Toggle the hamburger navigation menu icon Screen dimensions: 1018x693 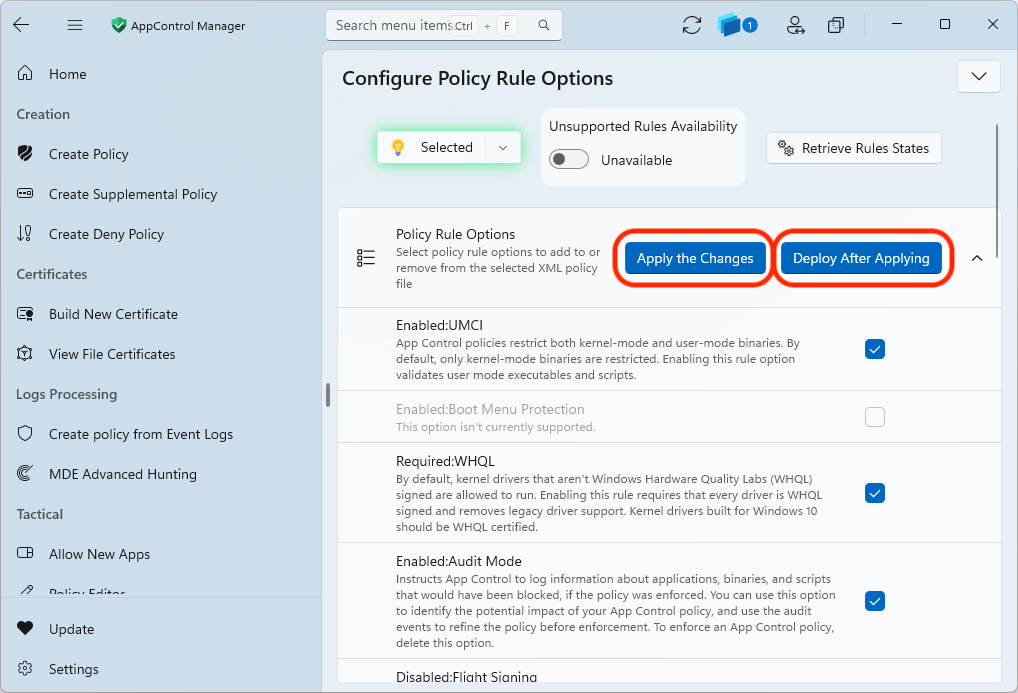(75, 25)
